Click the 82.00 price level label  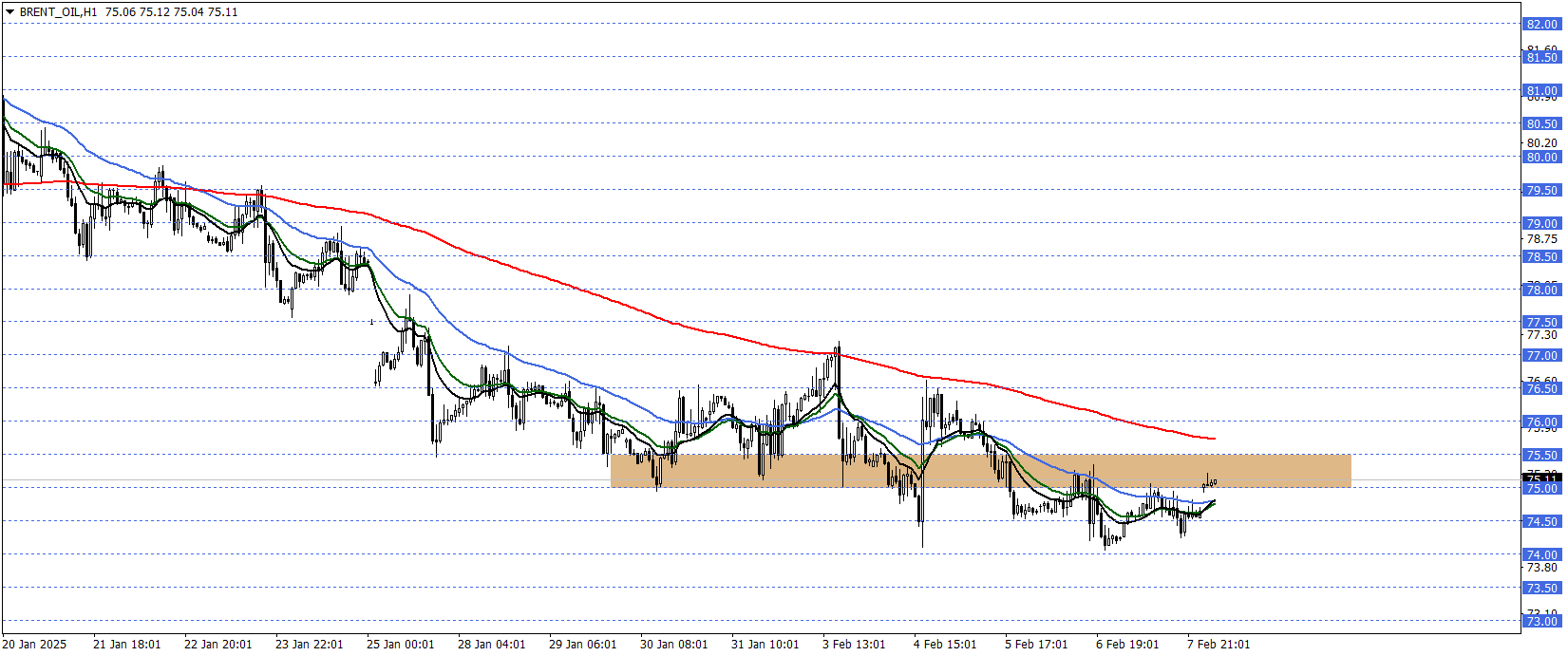pyautogui.click(x=1541, y=25)
